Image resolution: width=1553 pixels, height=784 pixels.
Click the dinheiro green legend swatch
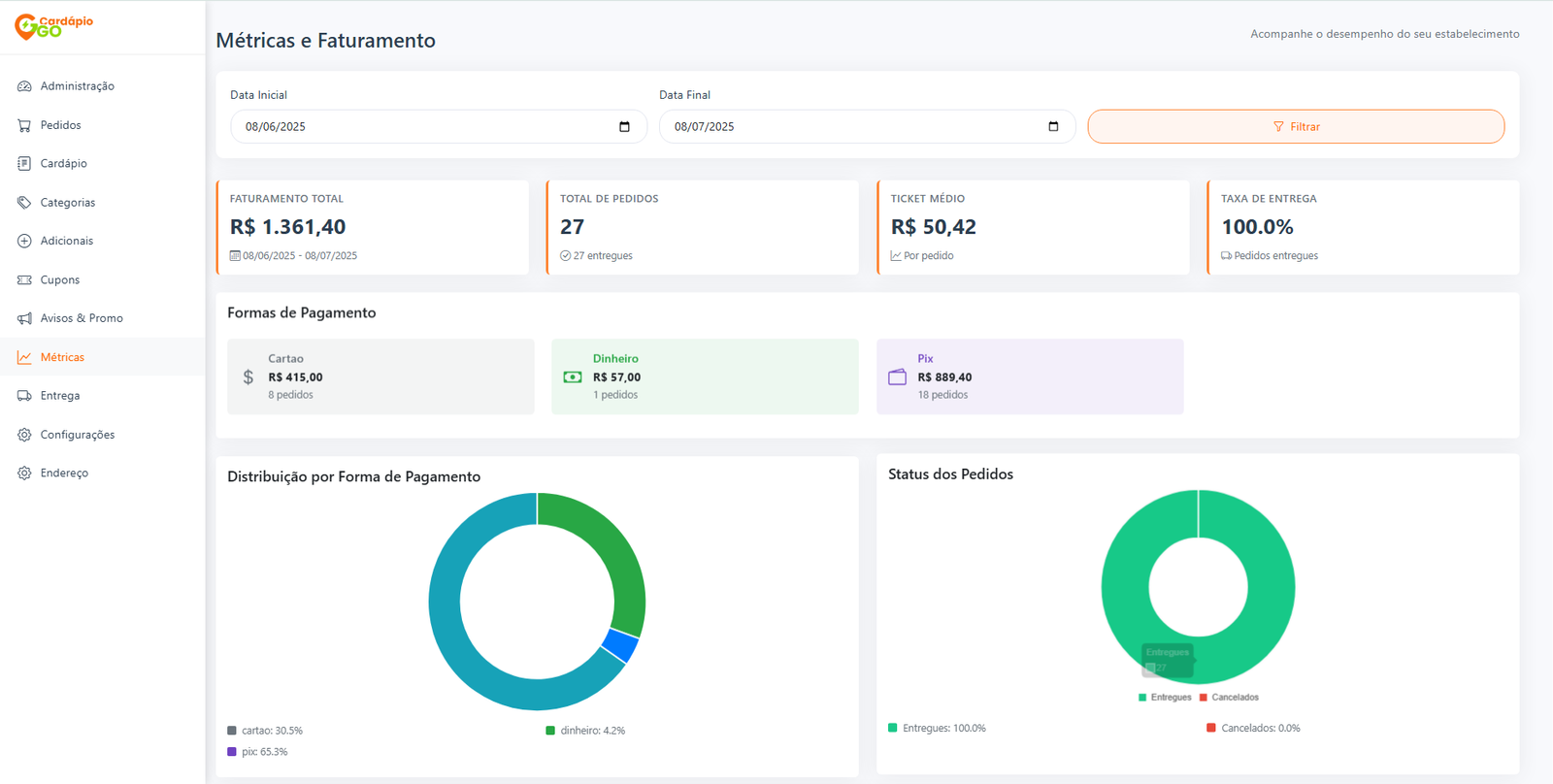click(550, 731)
